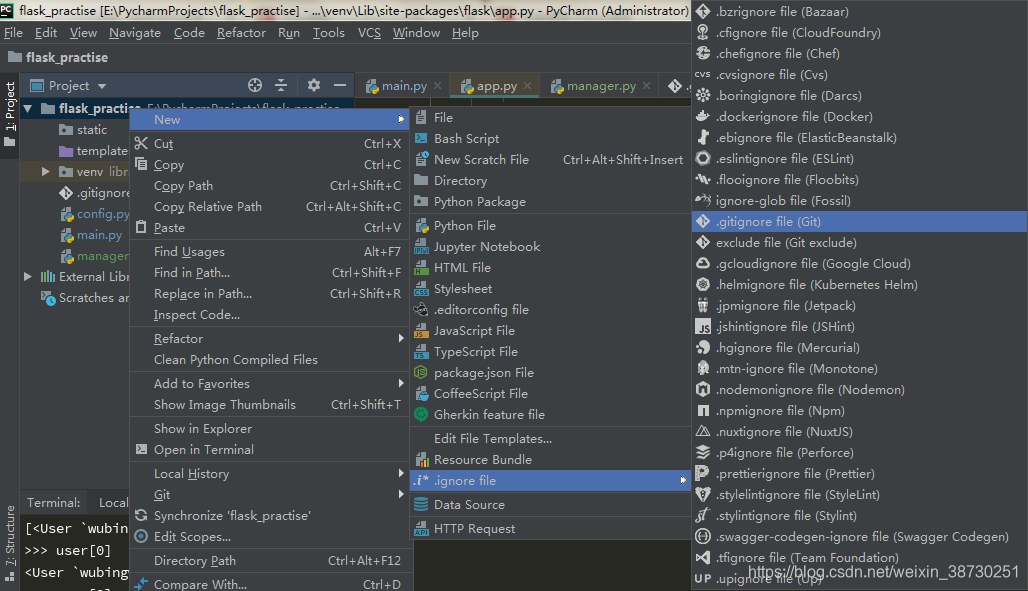
Task: Click Find in Path... entry
Action: tap(269, 273)
